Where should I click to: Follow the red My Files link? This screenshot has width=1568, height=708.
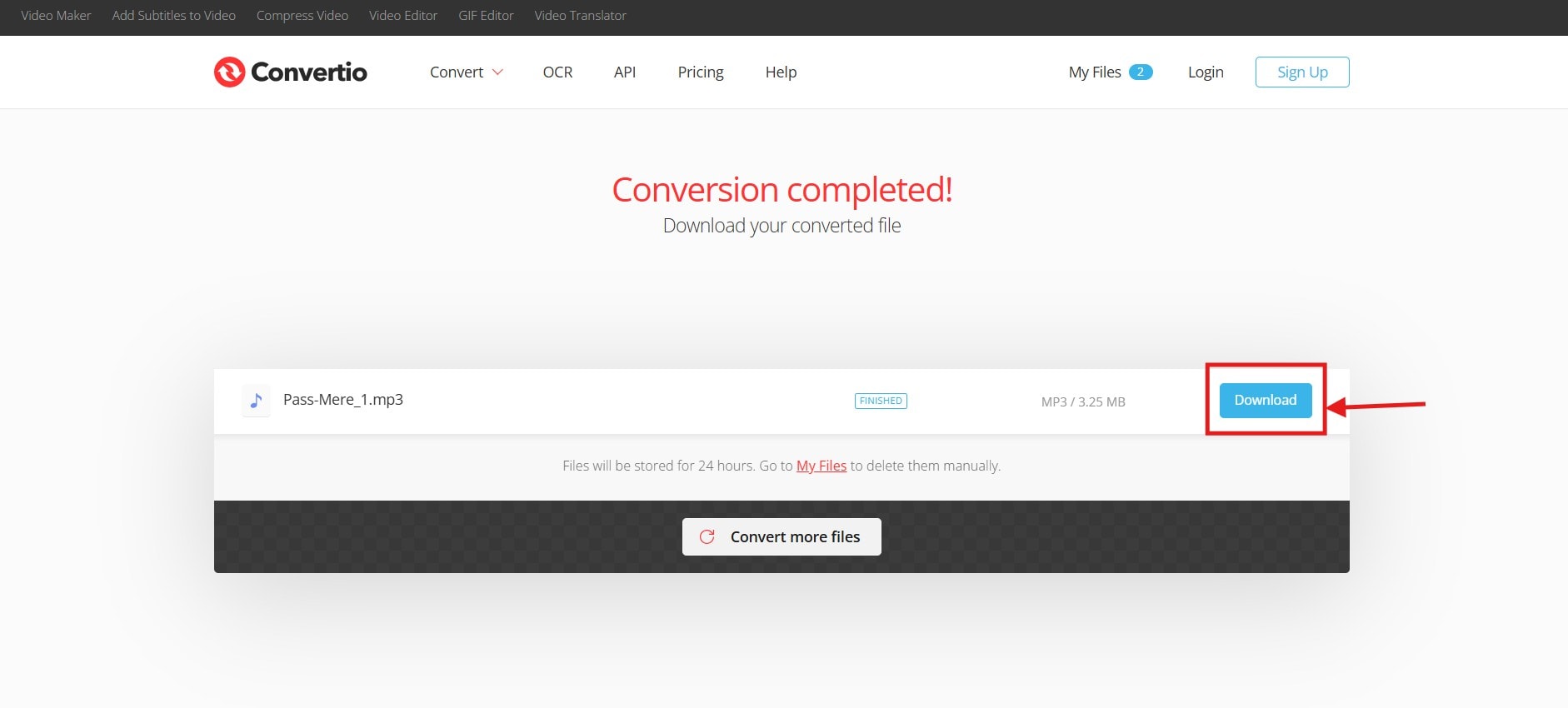[x=821, y=466]
